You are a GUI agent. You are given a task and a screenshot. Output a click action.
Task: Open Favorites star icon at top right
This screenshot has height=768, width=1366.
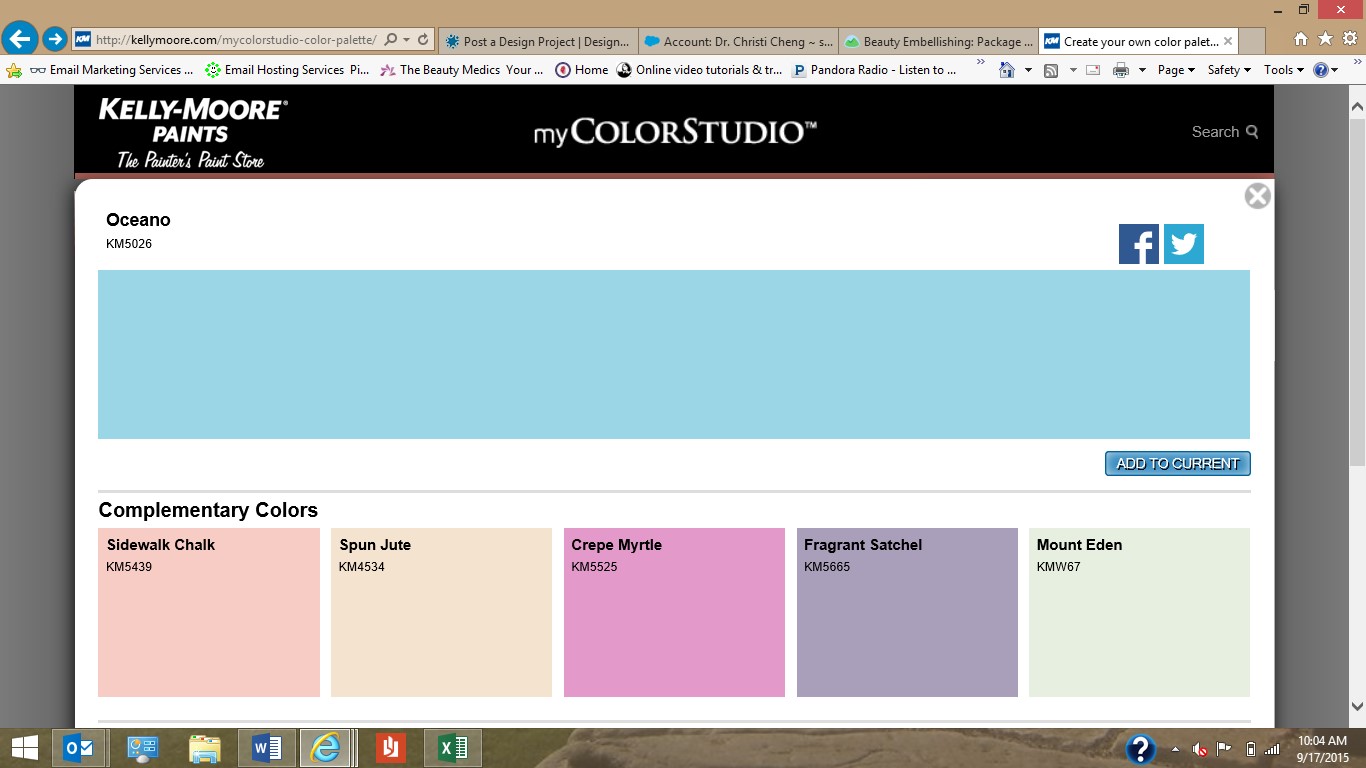[x=1325, y=39]
